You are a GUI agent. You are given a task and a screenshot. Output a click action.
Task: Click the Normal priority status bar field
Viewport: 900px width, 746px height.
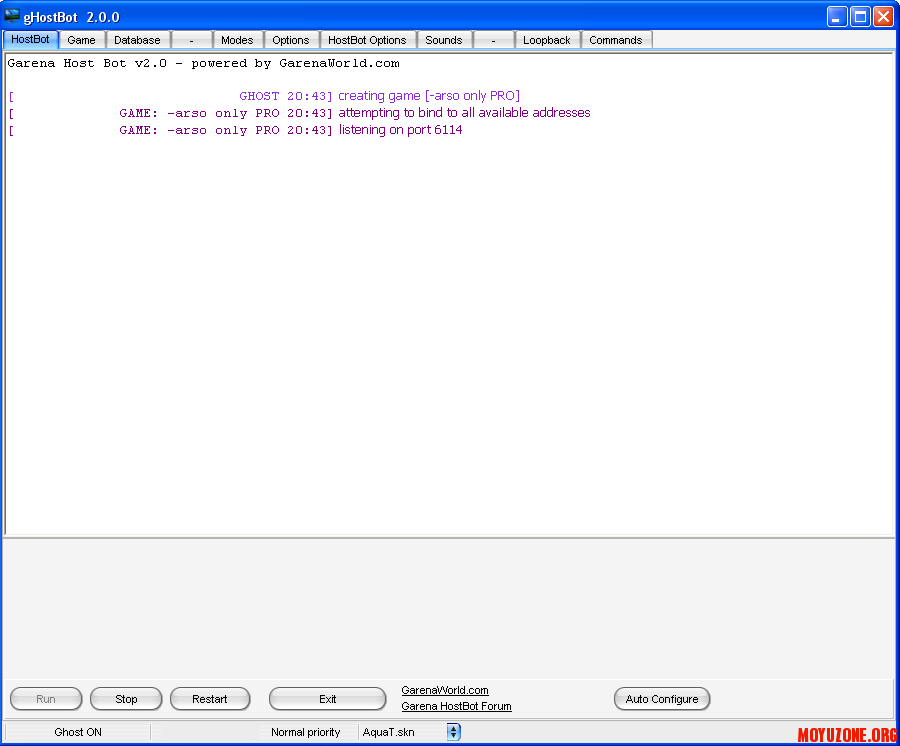tap(305, 732)
